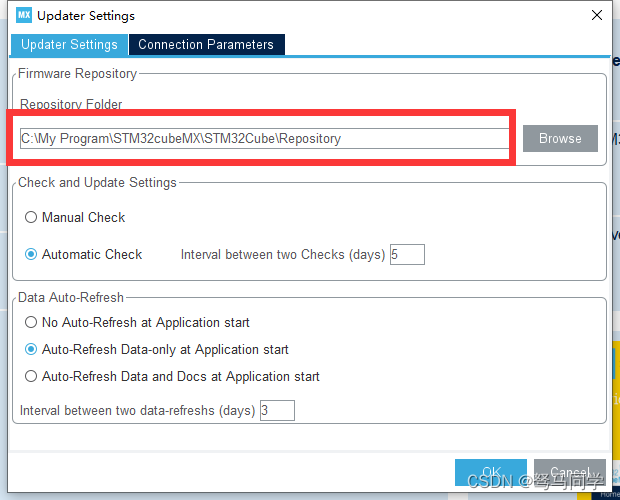620x500 pixels.
Task: Switch to the Updater Settings tab
Action: (69, 44)
